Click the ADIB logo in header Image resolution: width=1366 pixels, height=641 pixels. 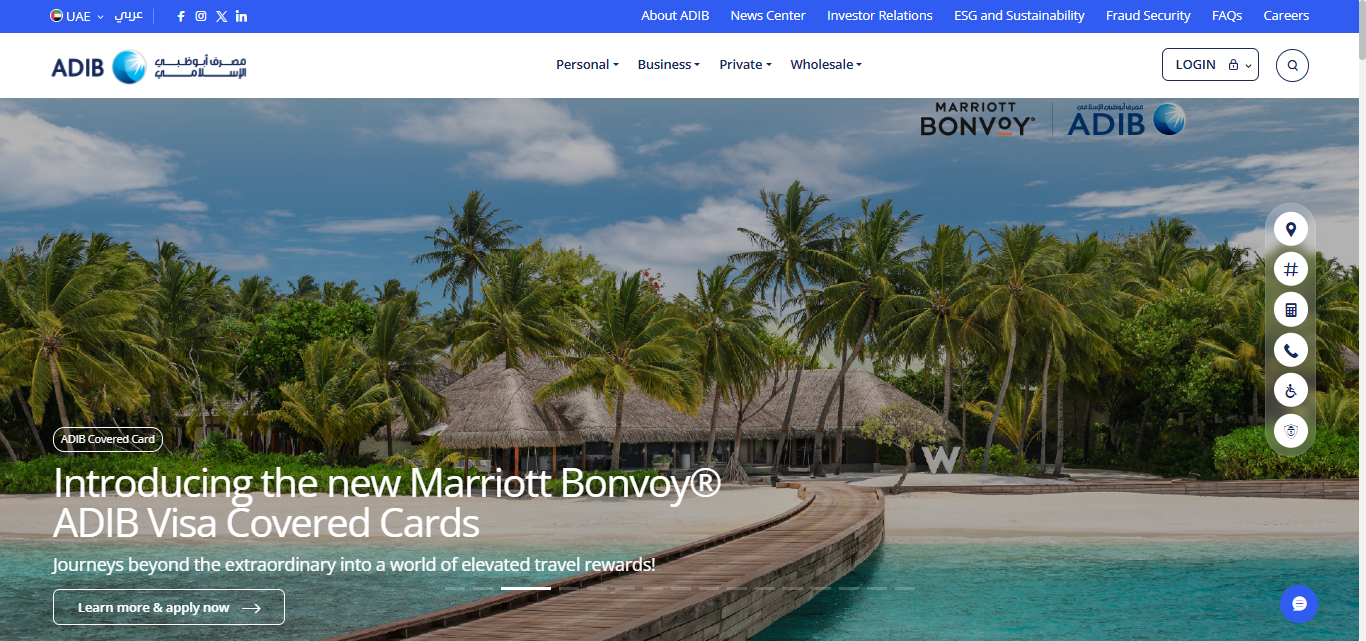tap(149, 66)
